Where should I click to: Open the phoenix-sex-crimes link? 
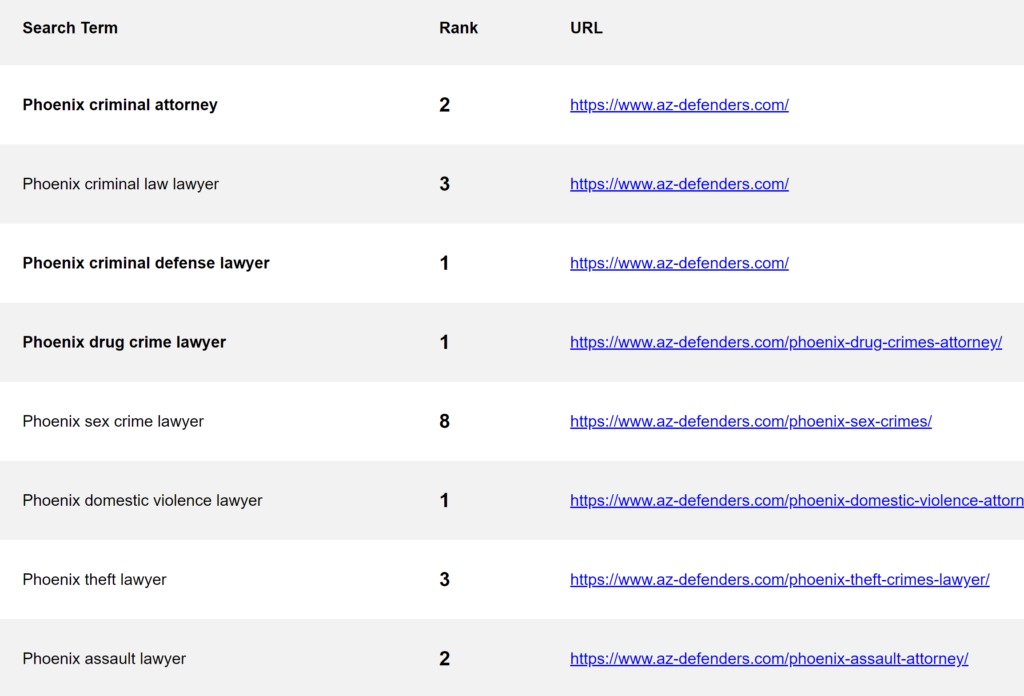[751, 421]
